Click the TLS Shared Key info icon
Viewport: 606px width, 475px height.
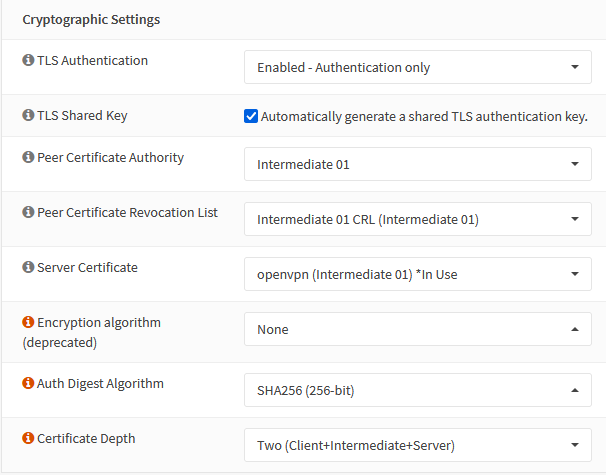point(28,115)
